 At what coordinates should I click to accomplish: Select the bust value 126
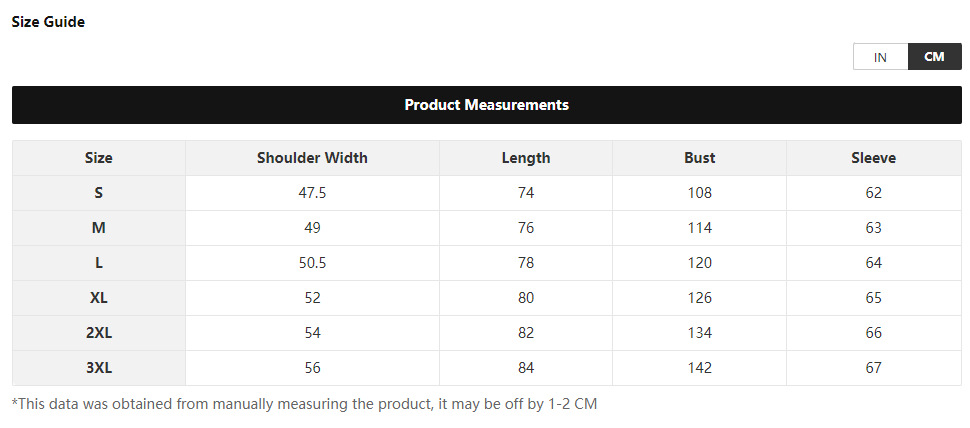point(699,298)
